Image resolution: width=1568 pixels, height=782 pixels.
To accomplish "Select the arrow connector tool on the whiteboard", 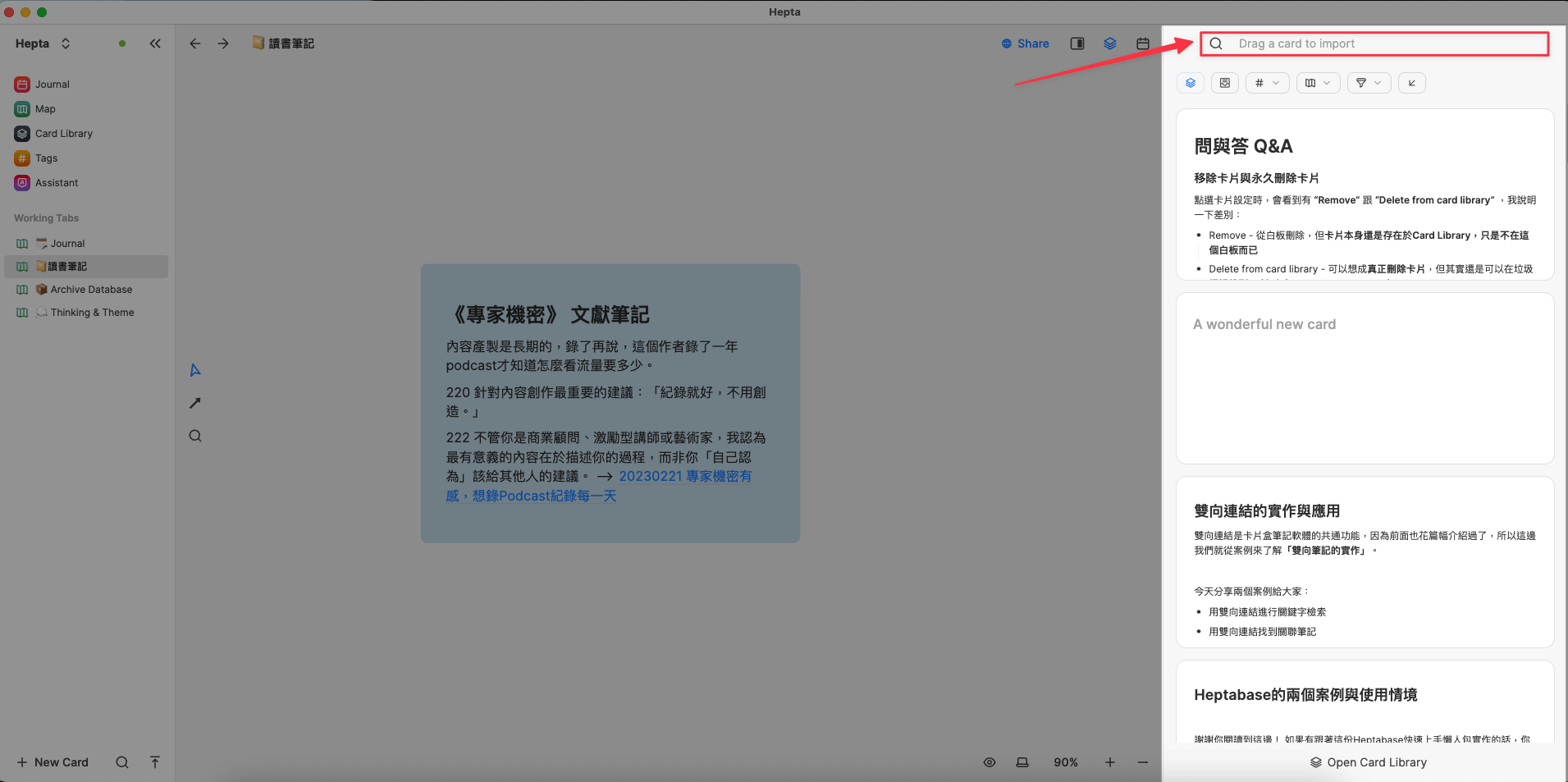I will coord(195,403).
